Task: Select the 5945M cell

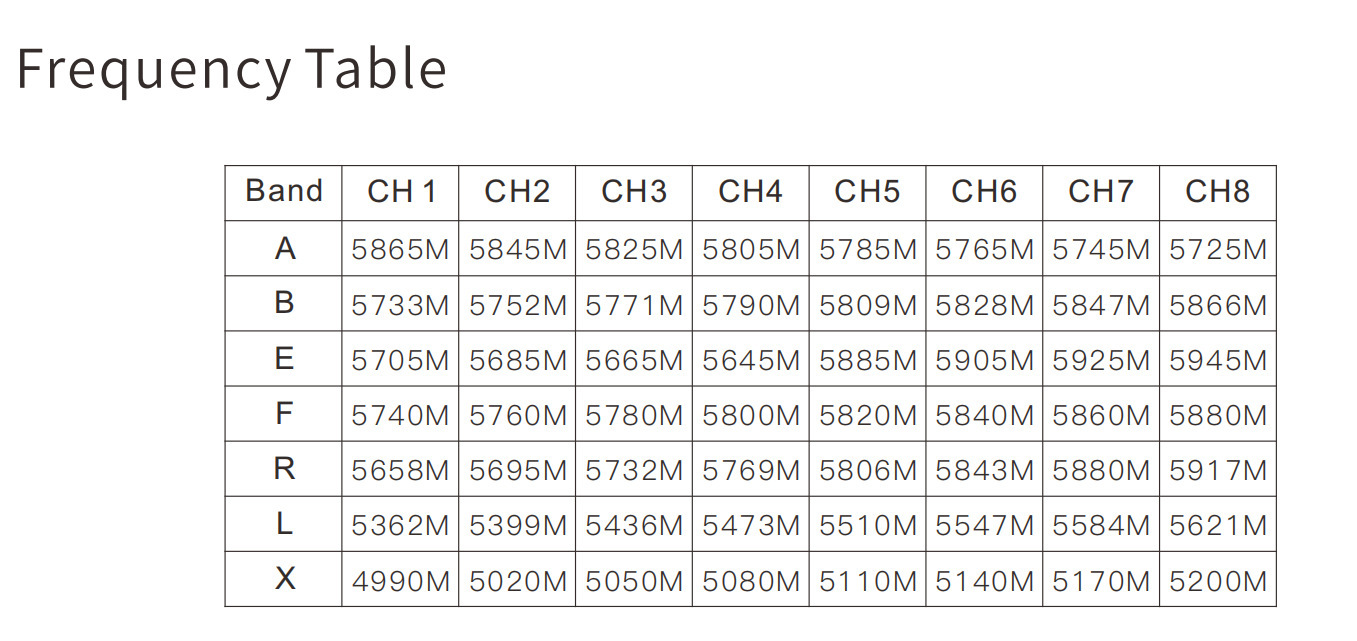Action: click(1217, 360)
